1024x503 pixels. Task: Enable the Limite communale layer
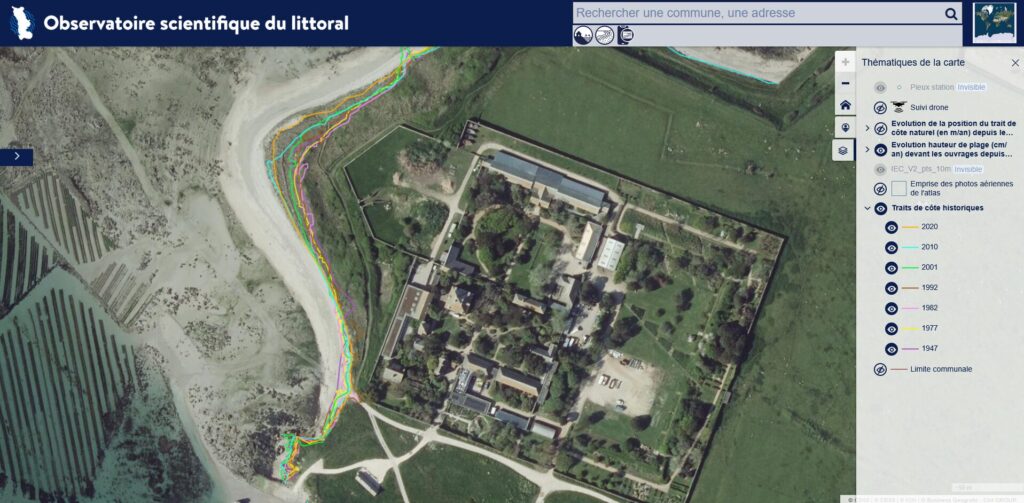[x=880, y=370]
